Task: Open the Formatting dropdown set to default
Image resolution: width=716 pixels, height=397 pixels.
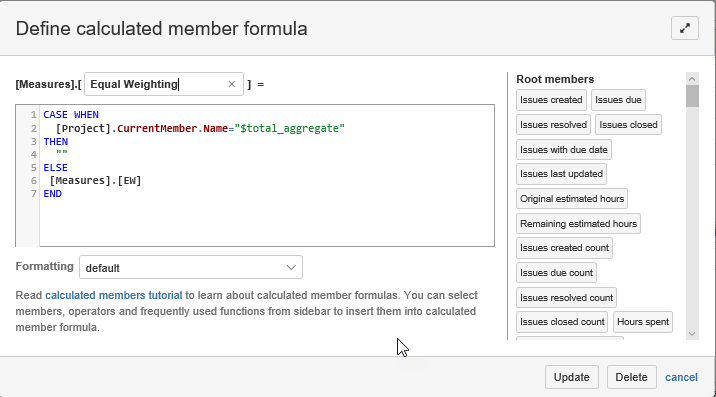Action: pyautogui.click(x=191, y=267)
